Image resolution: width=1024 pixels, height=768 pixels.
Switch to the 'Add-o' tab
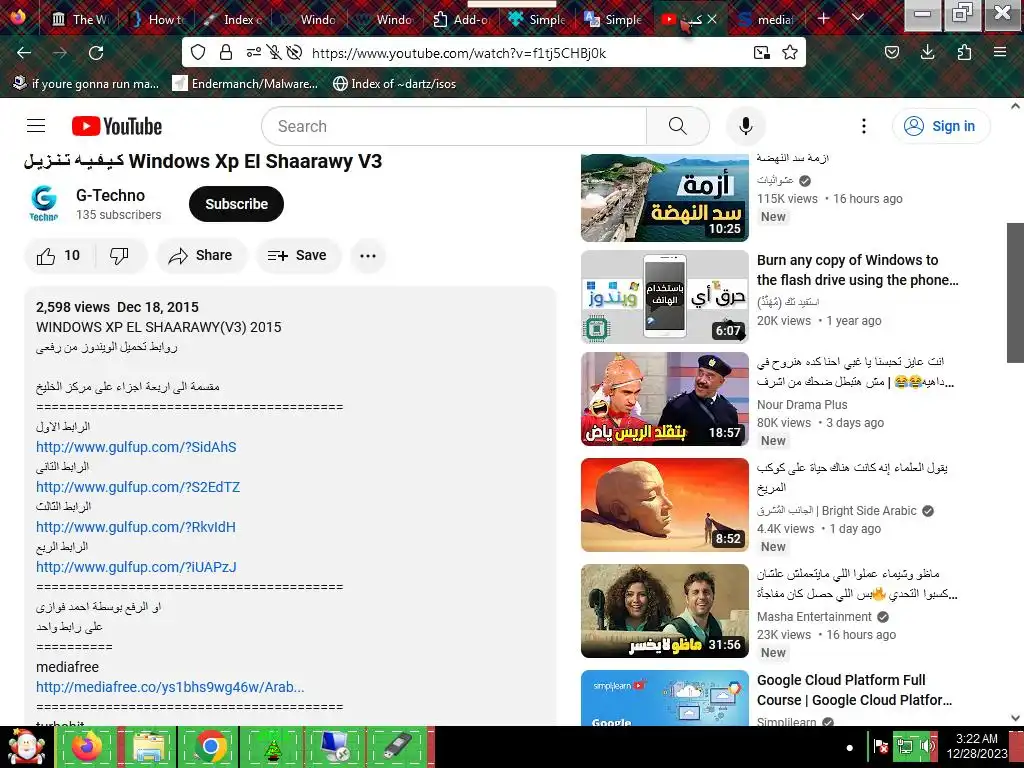click(x=462, y=20)
